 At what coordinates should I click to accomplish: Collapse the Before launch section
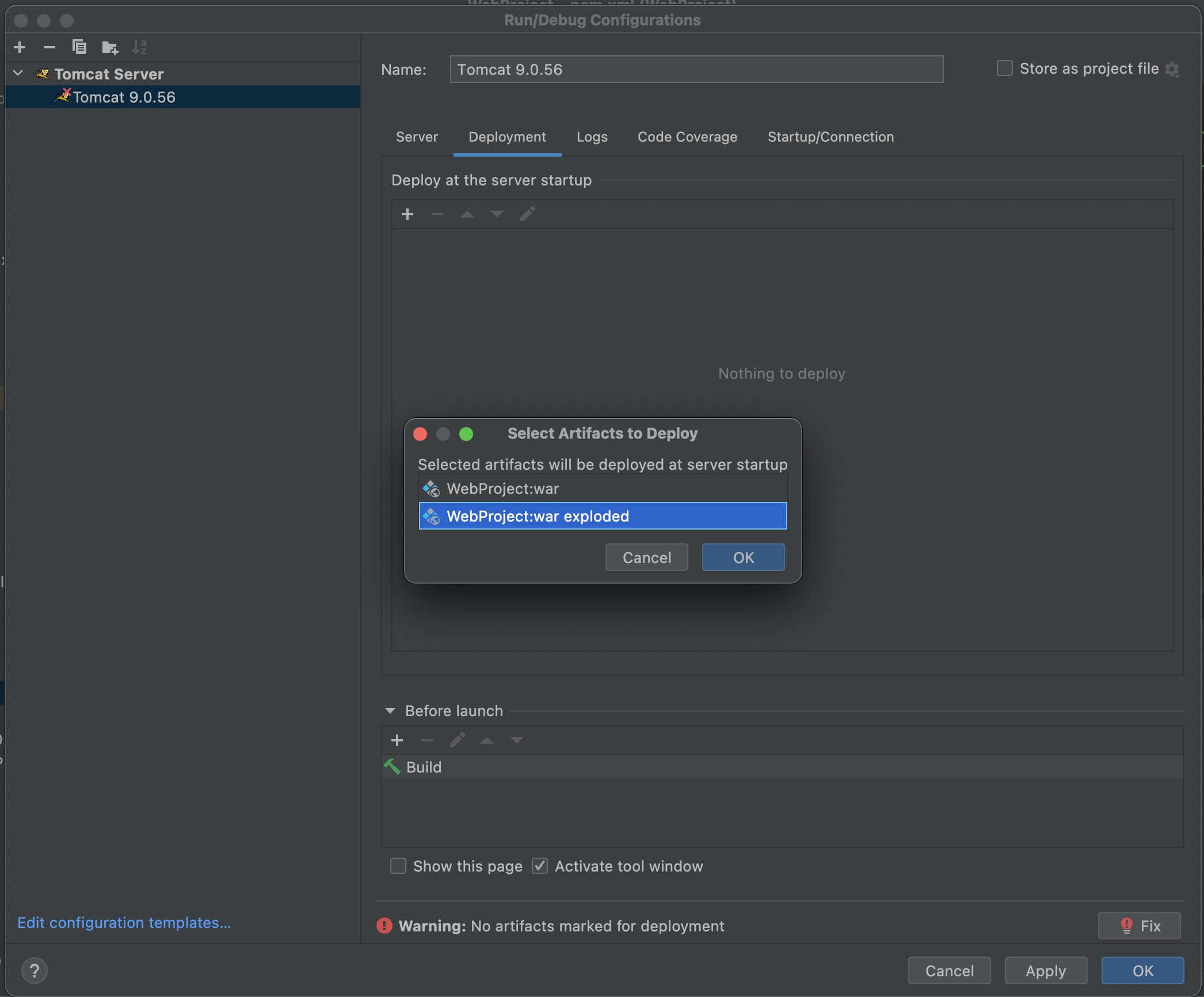[390, 711]
